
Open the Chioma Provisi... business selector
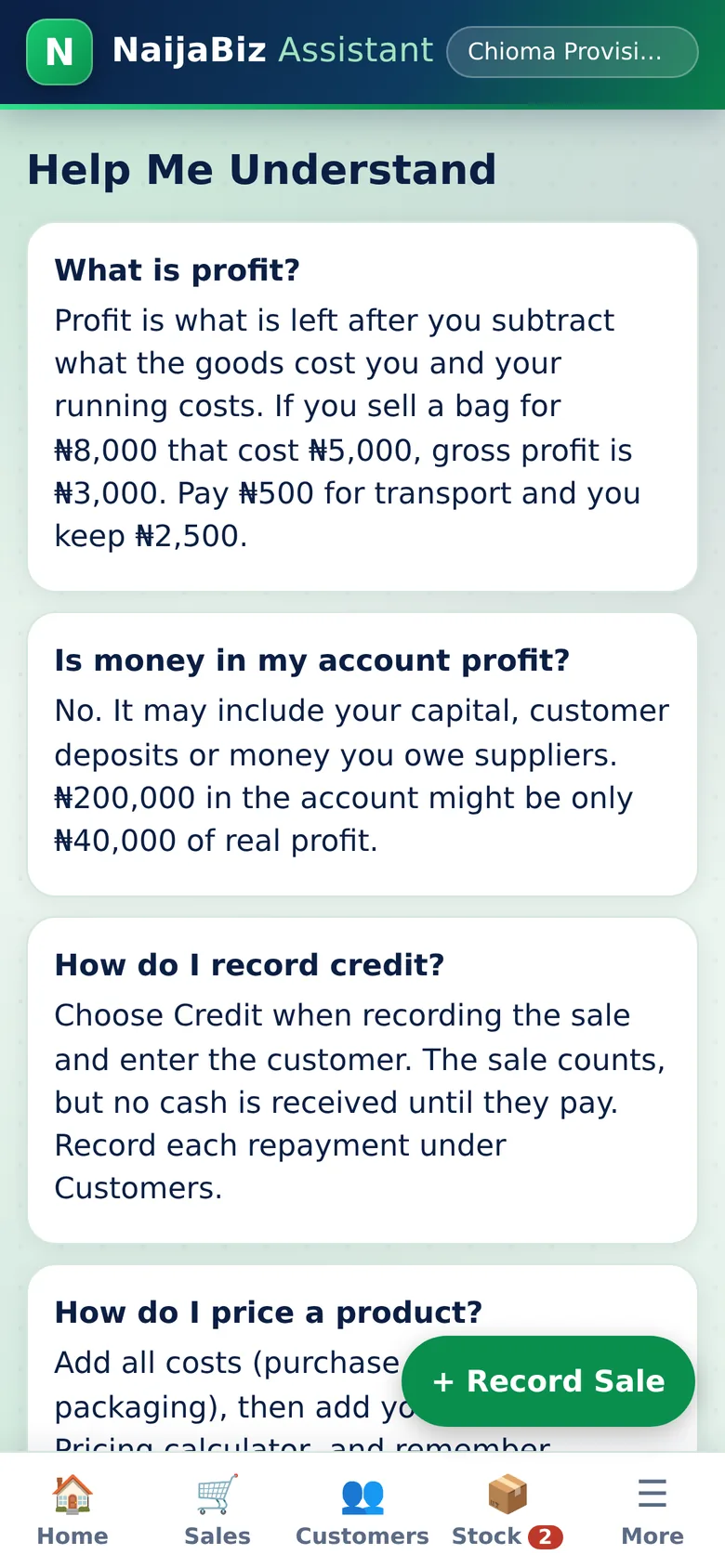point(573,52)
